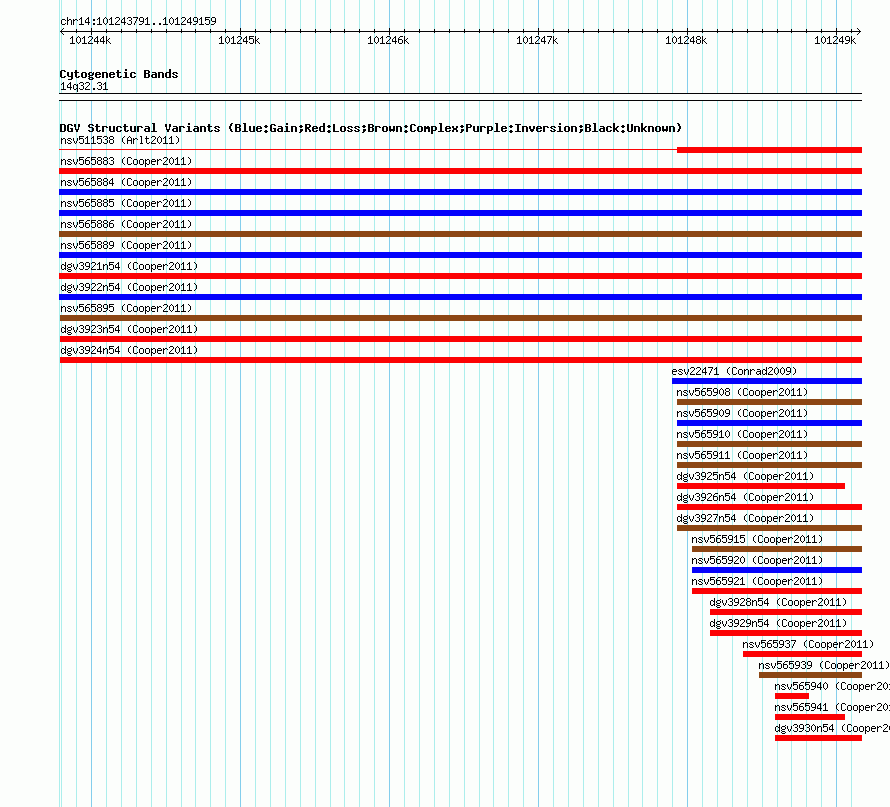This screenshot has width=890, height=807.
Task: Click the red bar under dgv3925n54
Action: [761, 486]
